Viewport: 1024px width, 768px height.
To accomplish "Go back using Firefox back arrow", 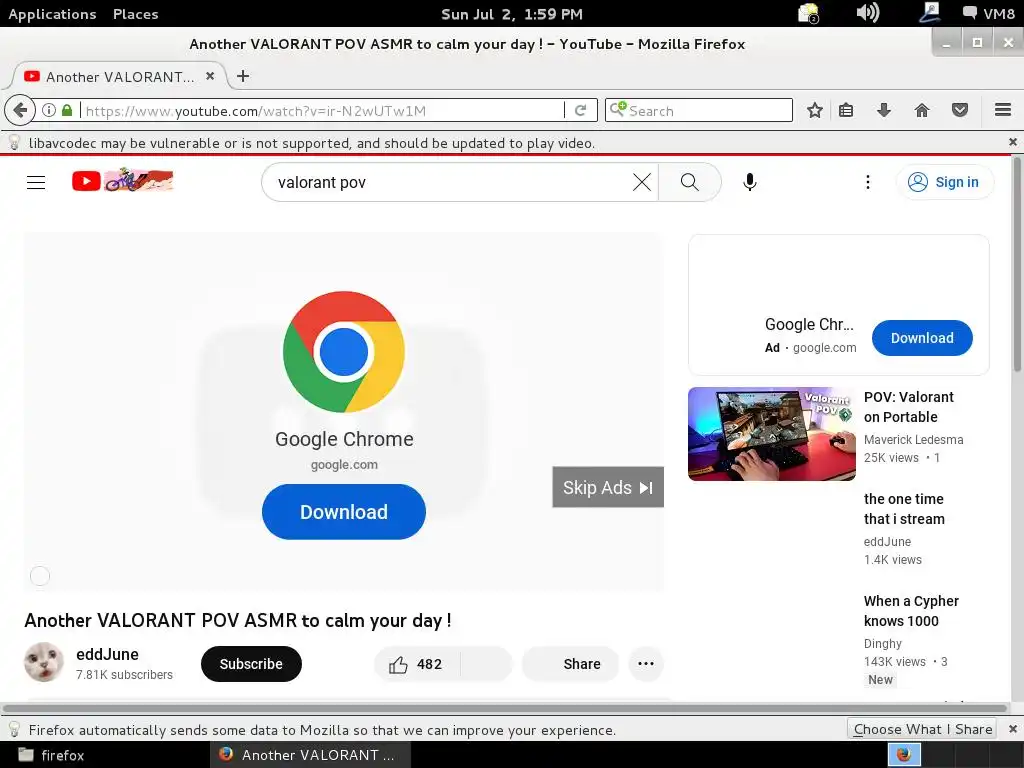I will pyautogui.click(x=20, y=110).
